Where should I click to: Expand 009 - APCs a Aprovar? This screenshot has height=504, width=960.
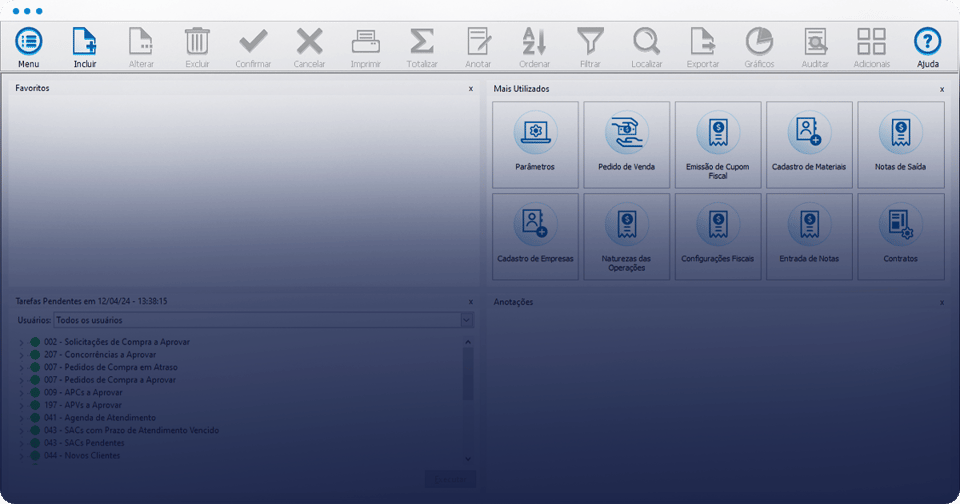[21, 393]
